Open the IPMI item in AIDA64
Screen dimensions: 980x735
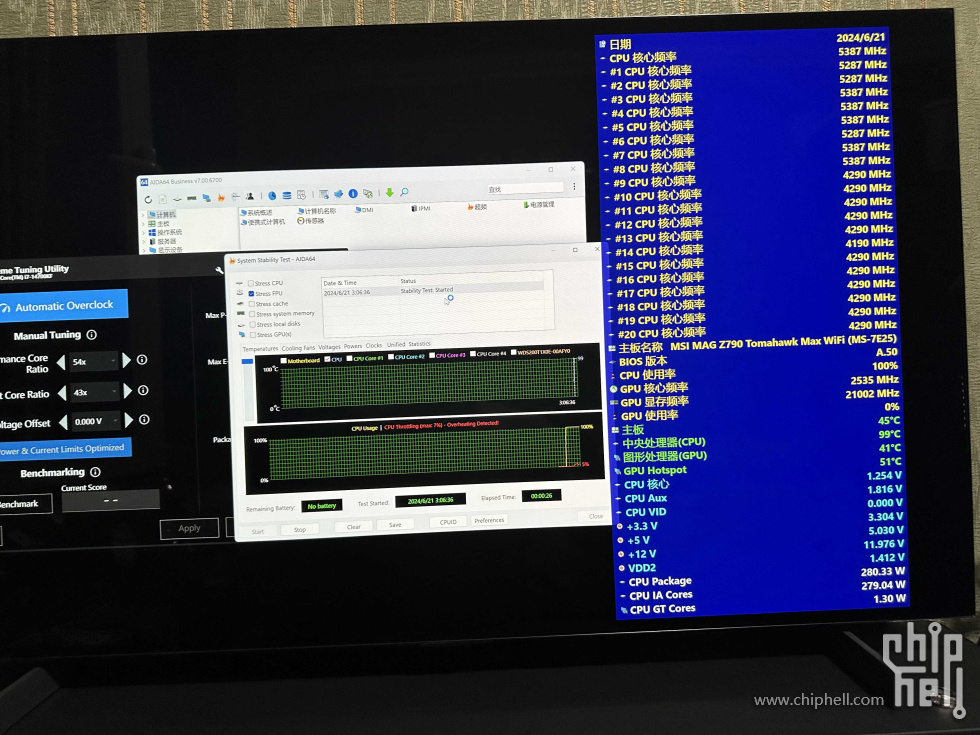[x=421, y=208]
